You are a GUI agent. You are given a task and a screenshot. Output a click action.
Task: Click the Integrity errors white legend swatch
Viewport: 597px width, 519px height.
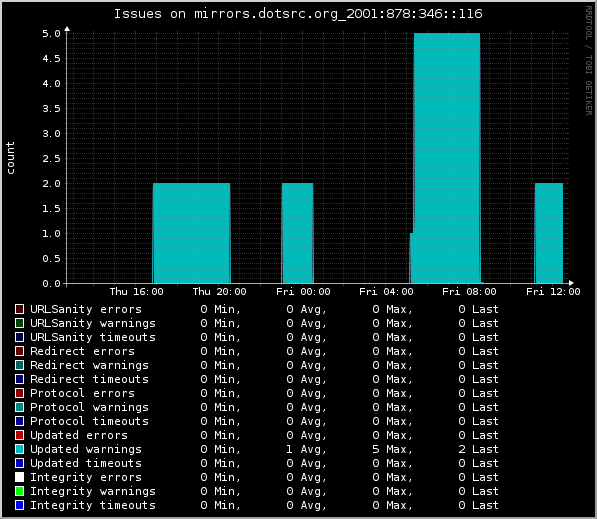(x=19, y=477)
